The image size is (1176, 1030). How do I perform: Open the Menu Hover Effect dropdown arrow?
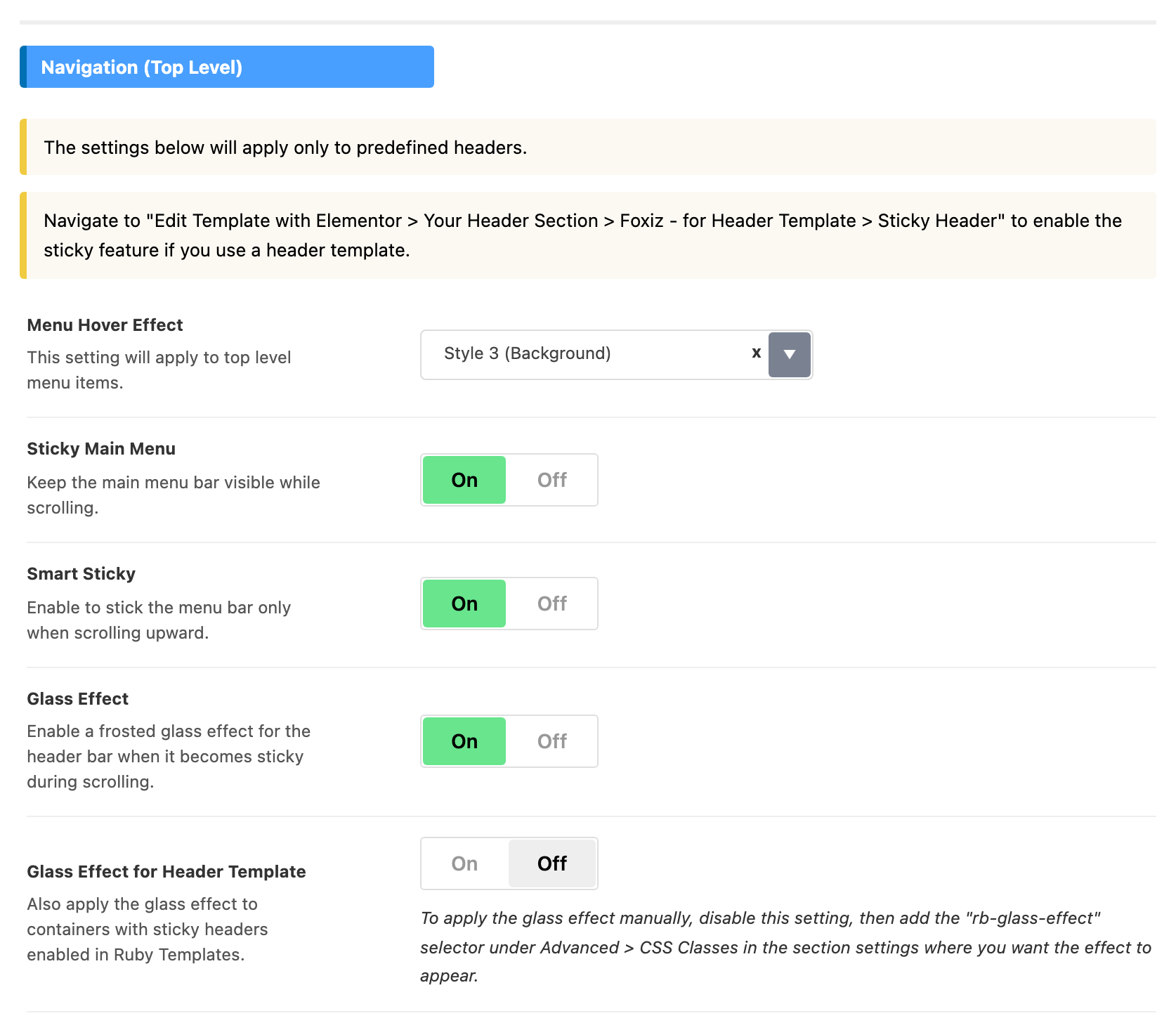point(790,355)
